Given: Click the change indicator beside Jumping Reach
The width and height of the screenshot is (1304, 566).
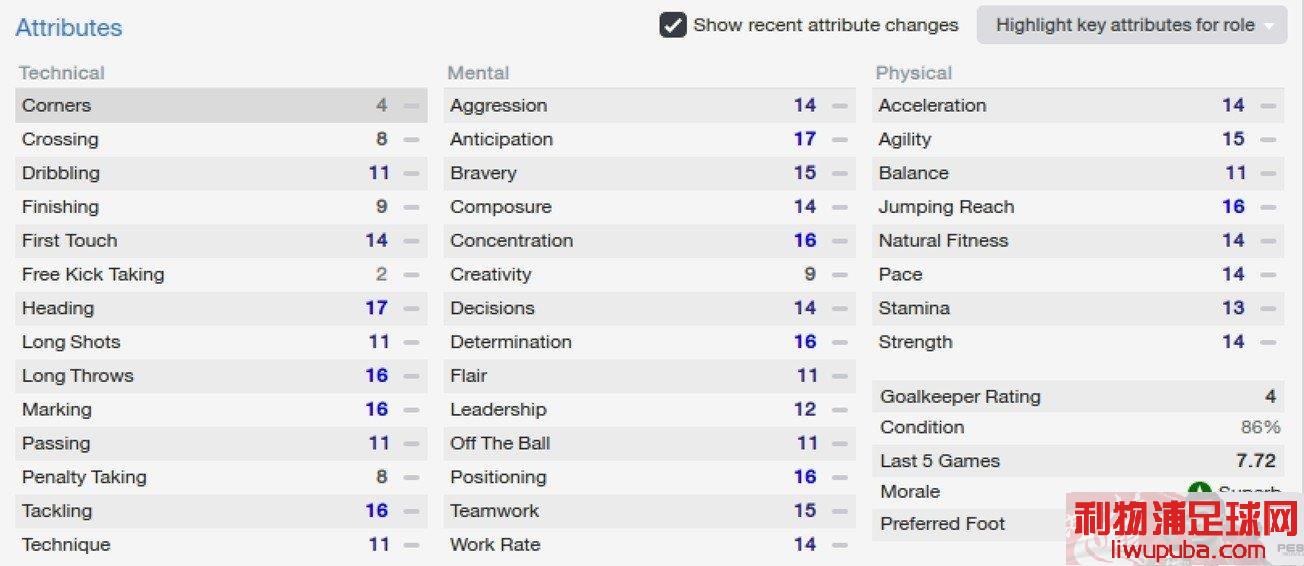Looking at the screenshot, I should pyautogui.click(x=1268, y=207).
